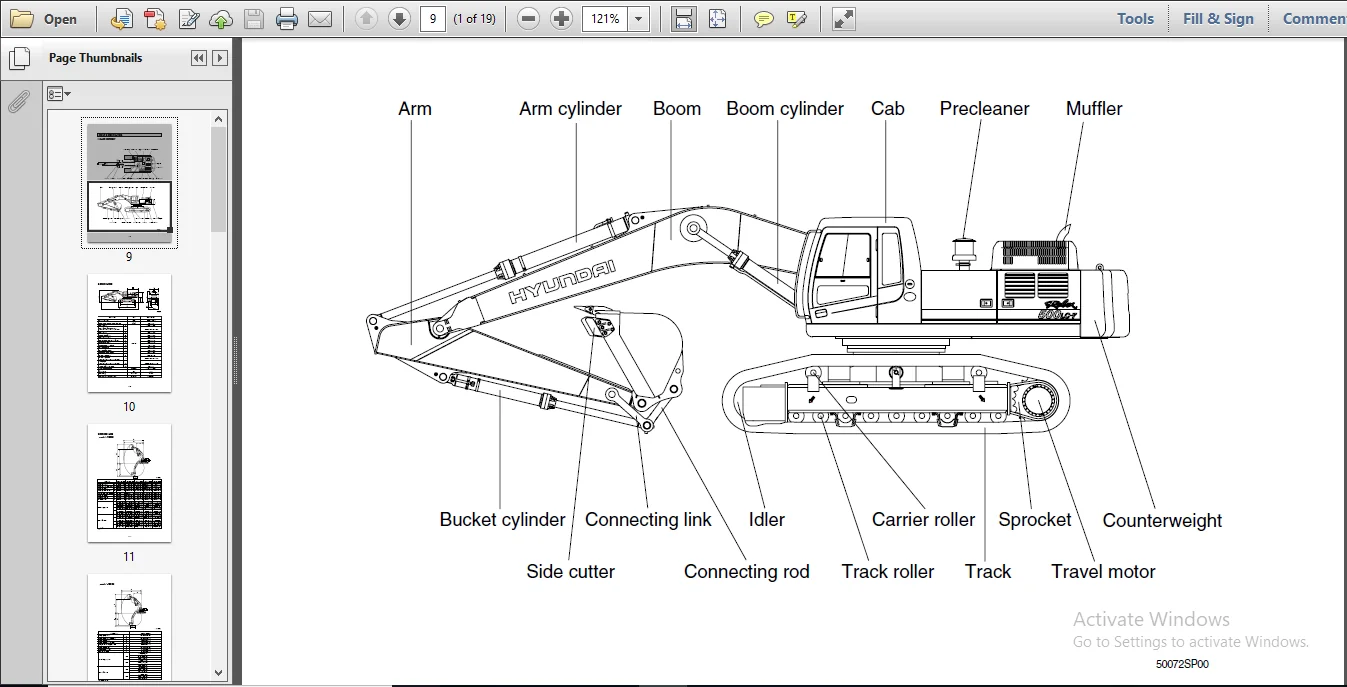Open the Fill & Sign pane
The height and width of the screenshot is (687, 1347).
(1218, 18)
